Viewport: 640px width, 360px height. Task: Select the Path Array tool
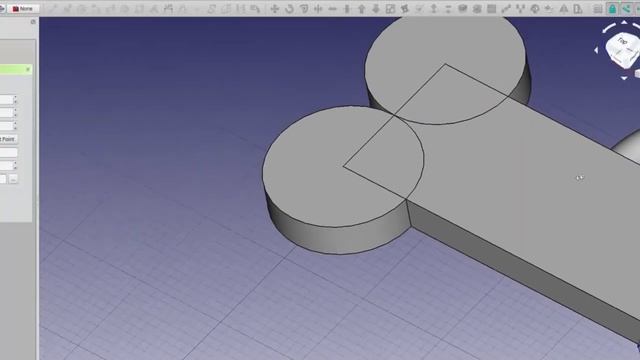(506, 9)
